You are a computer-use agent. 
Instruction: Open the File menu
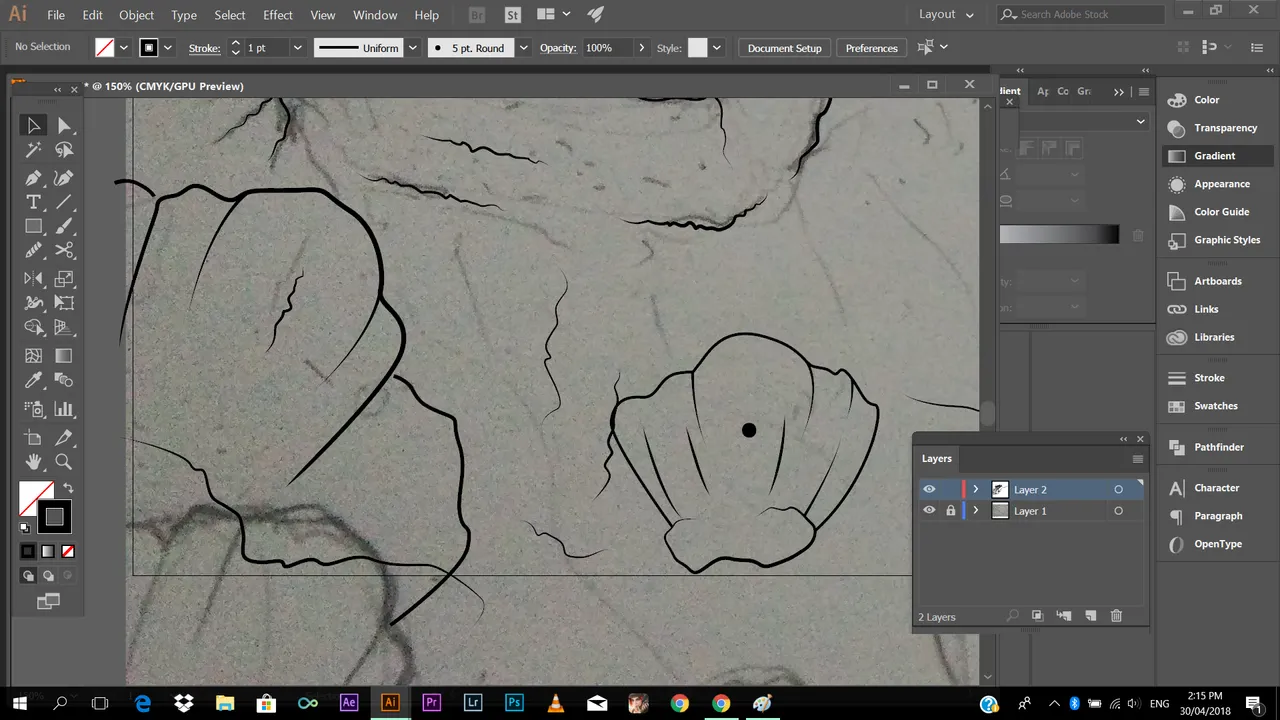click(56, 15)
